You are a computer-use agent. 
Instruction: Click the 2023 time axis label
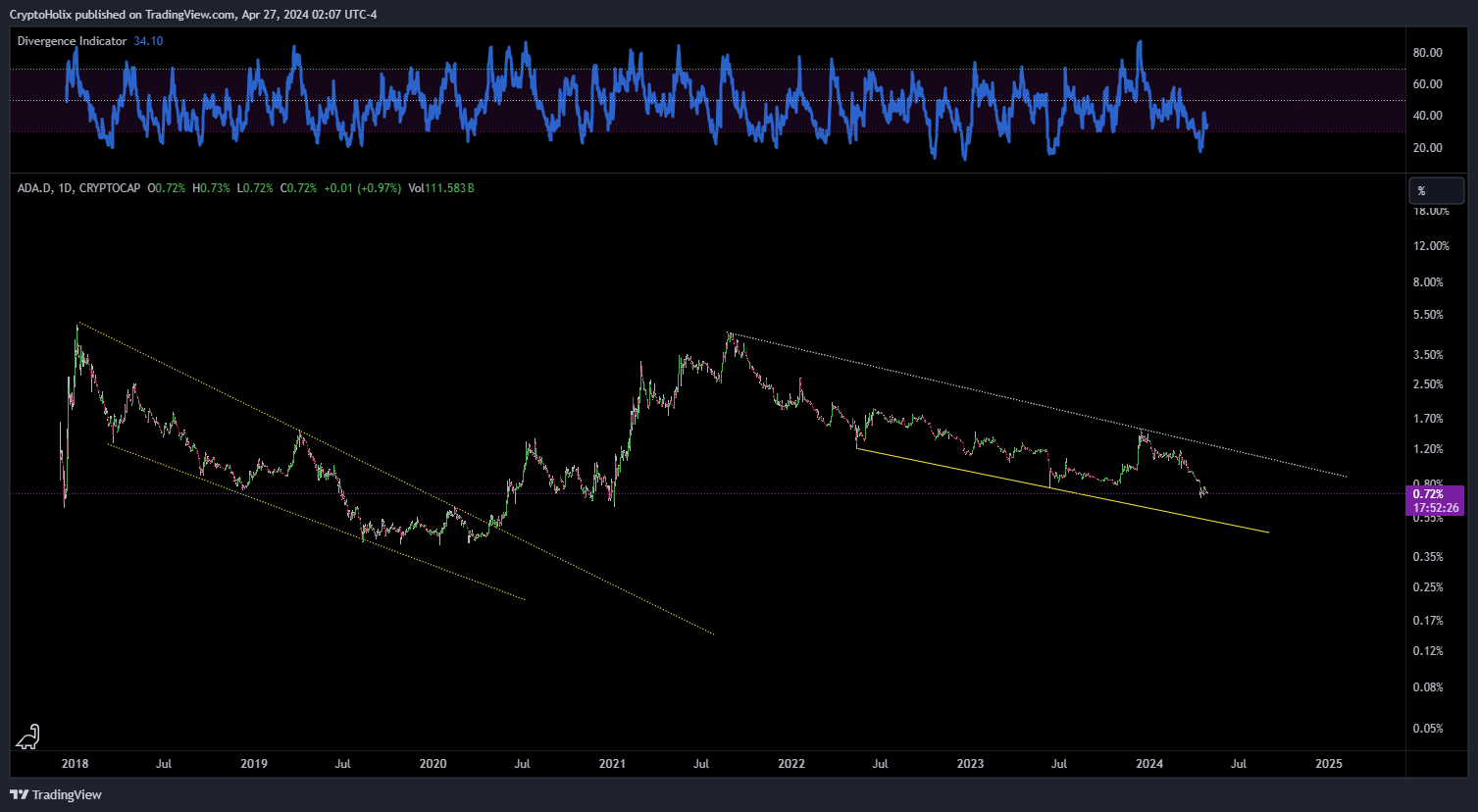[970, 764]
